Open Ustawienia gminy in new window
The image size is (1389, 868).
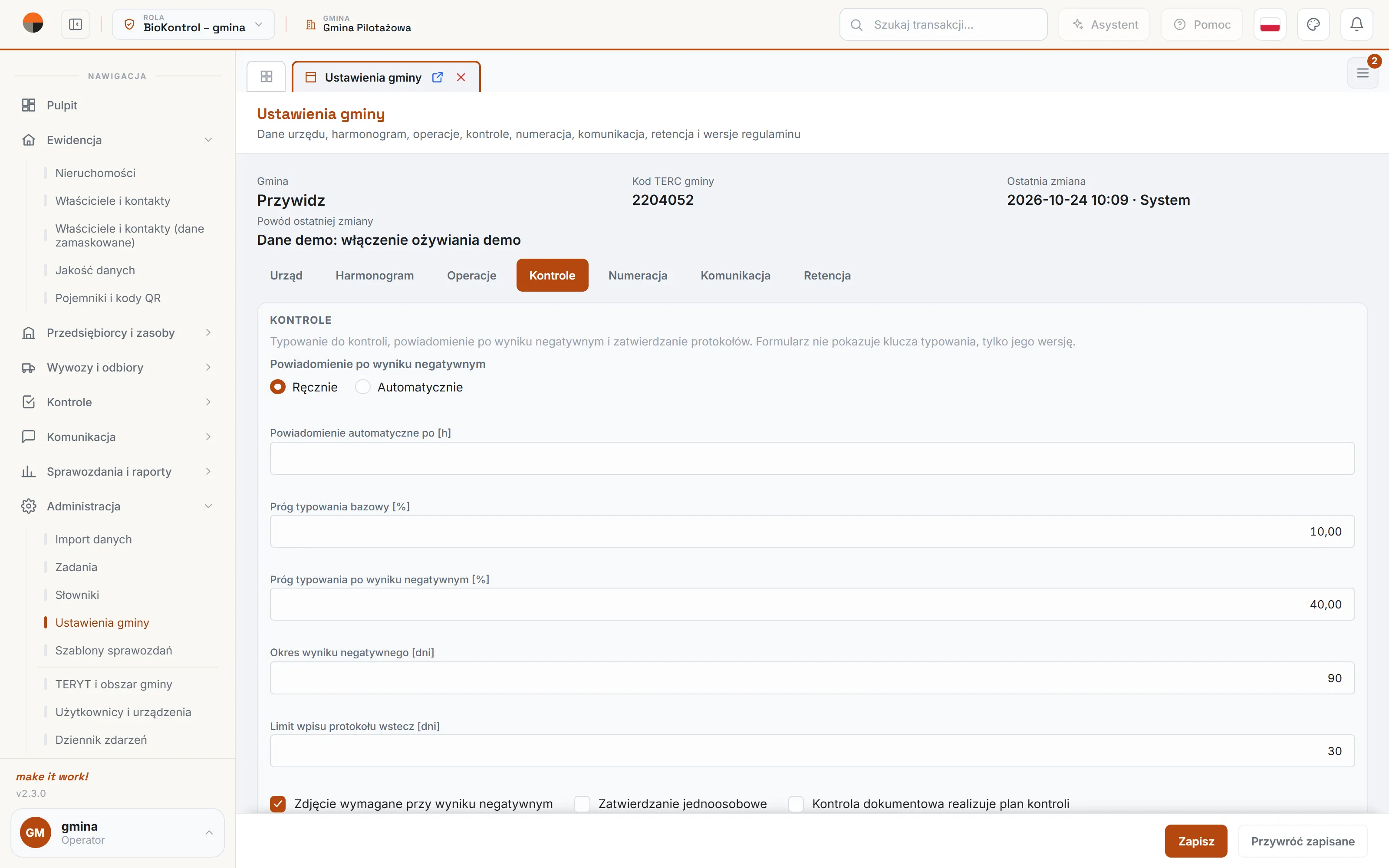coord(438,78)
